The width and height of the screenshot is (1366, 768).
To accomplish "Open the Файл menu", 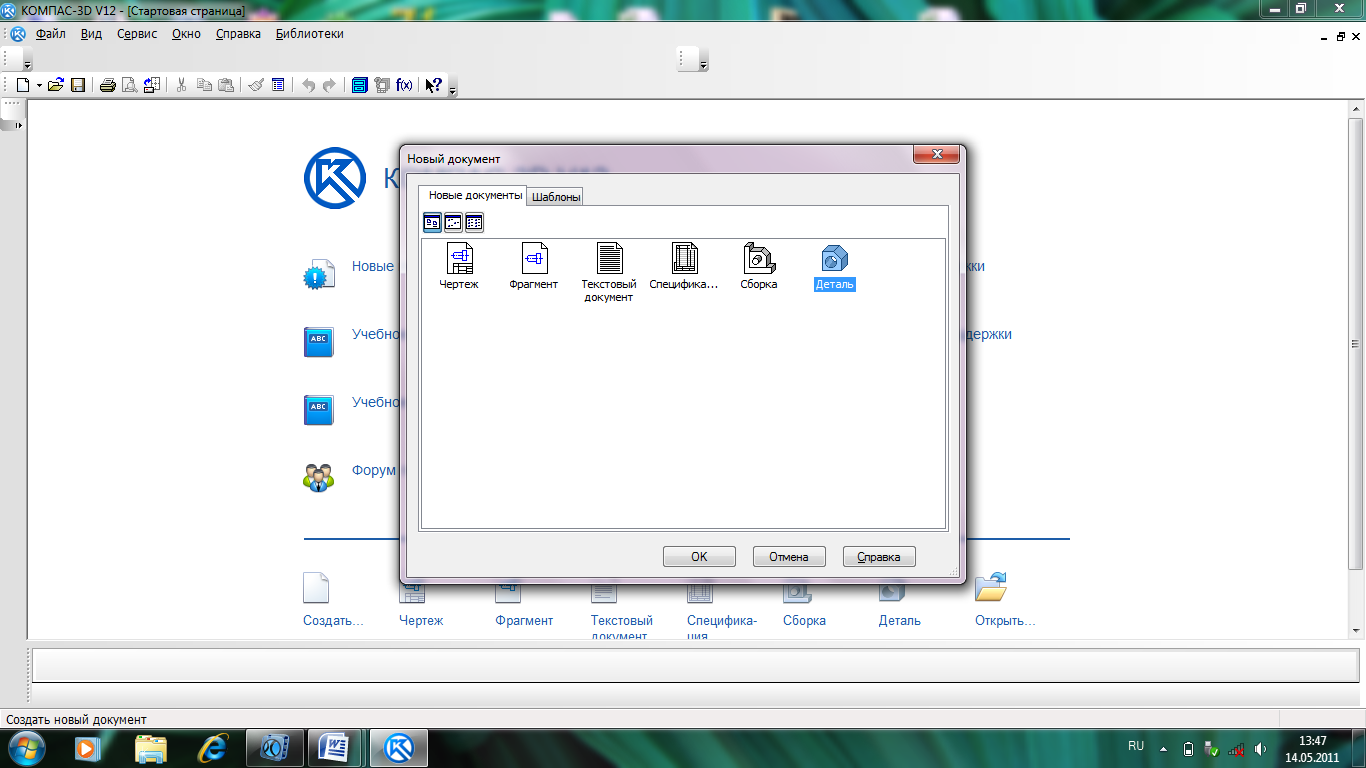I will [50, 33].
